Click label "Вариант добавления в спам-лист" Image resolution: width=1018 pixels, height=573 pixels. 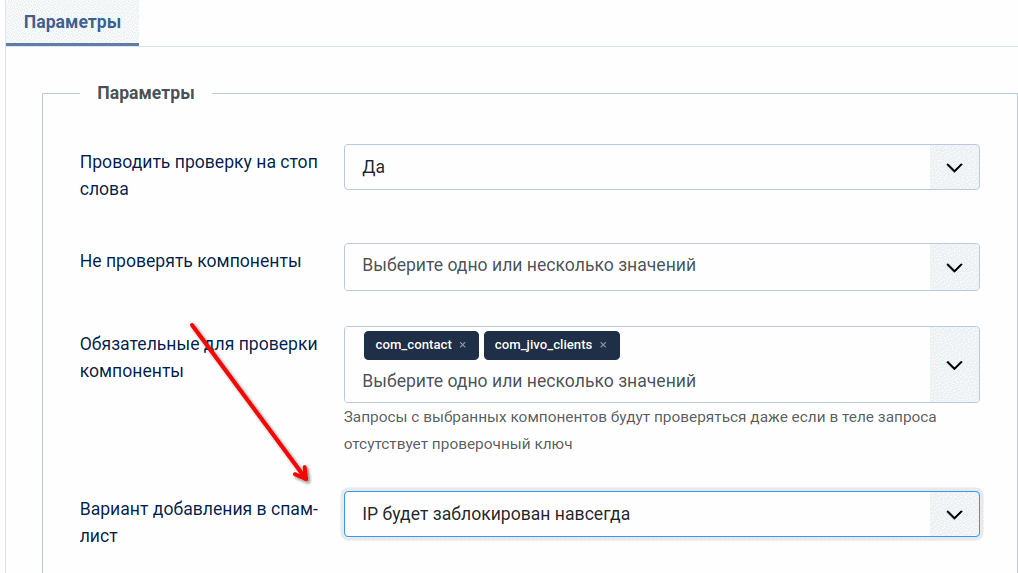click(x=199, y=522)
